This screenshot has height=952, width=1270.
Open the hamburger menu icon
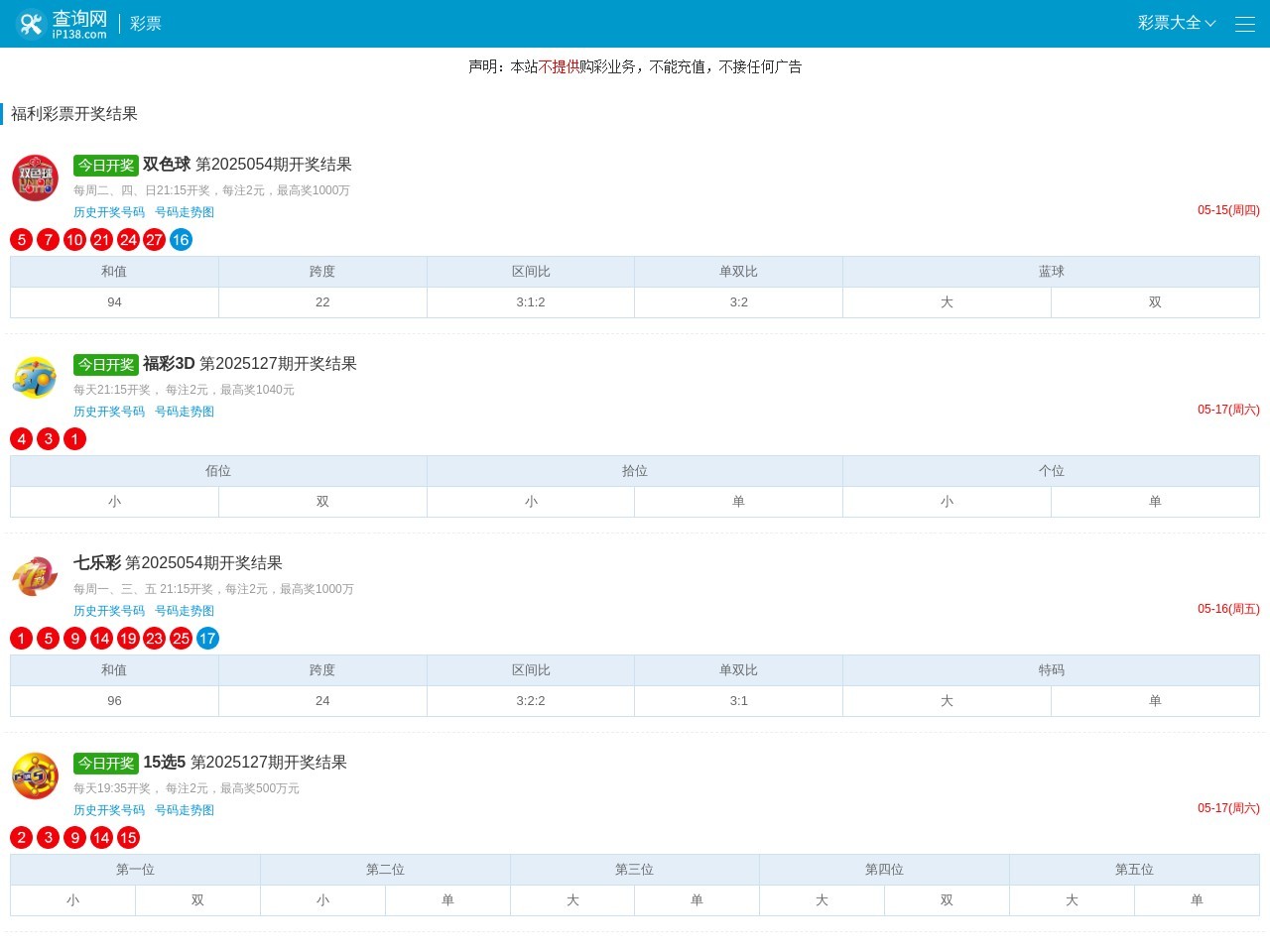pos(1245,24)
